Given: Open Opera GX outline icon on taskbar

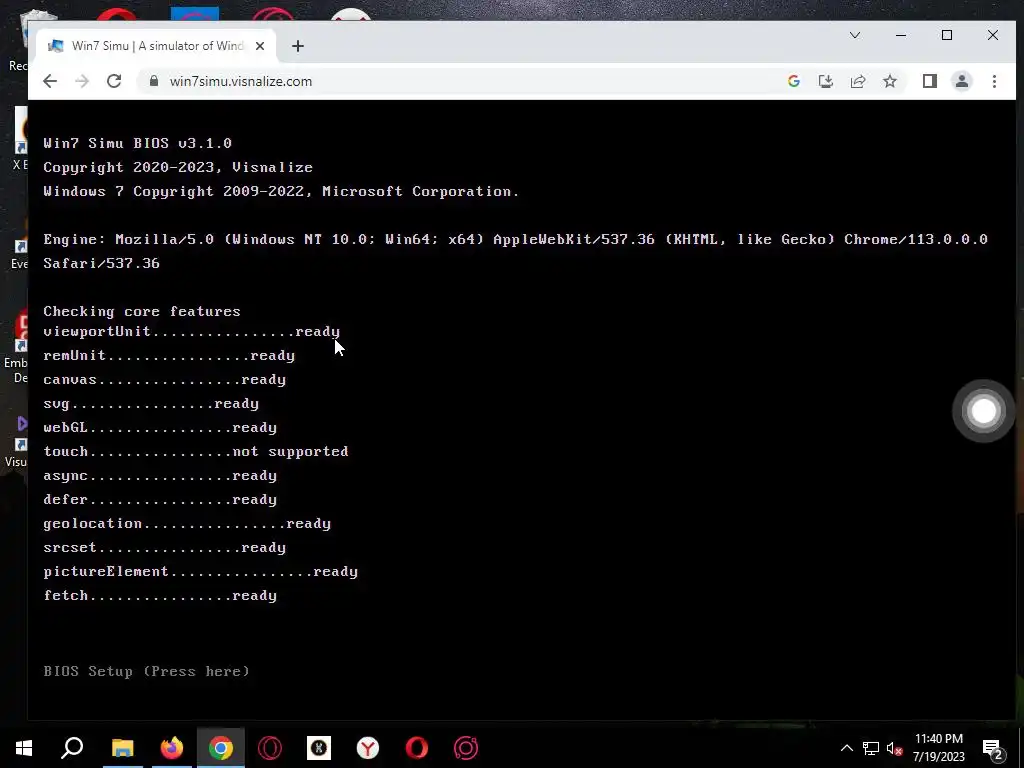Looking at the screenshot, I should point(270,748).
